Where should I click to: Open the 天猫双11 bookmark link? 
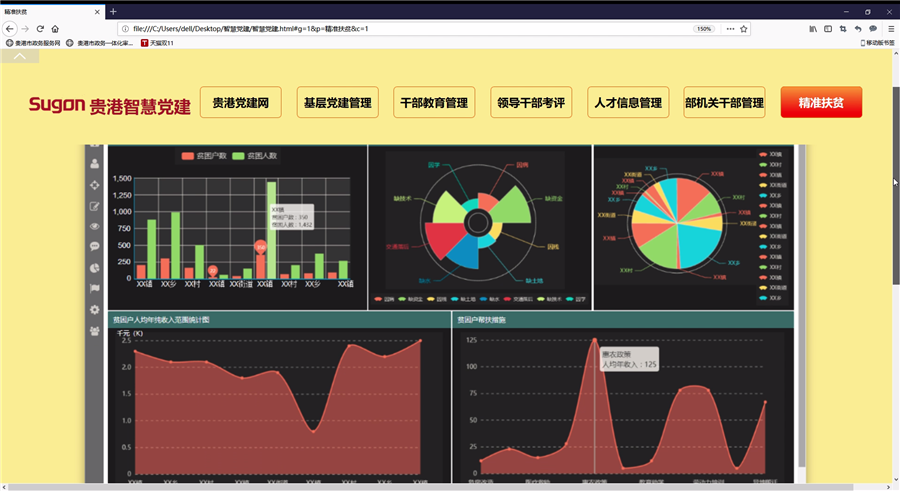(157, 43)
